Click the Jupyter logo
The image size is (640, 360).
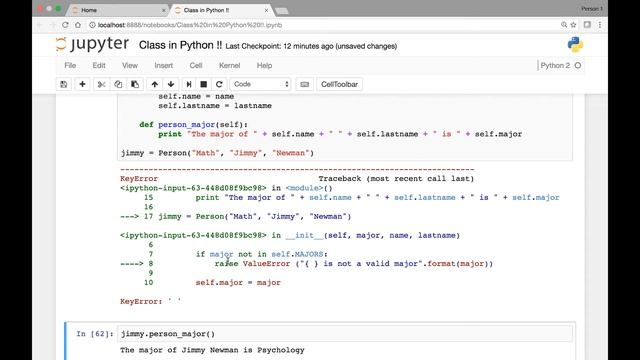pos(93,44)
